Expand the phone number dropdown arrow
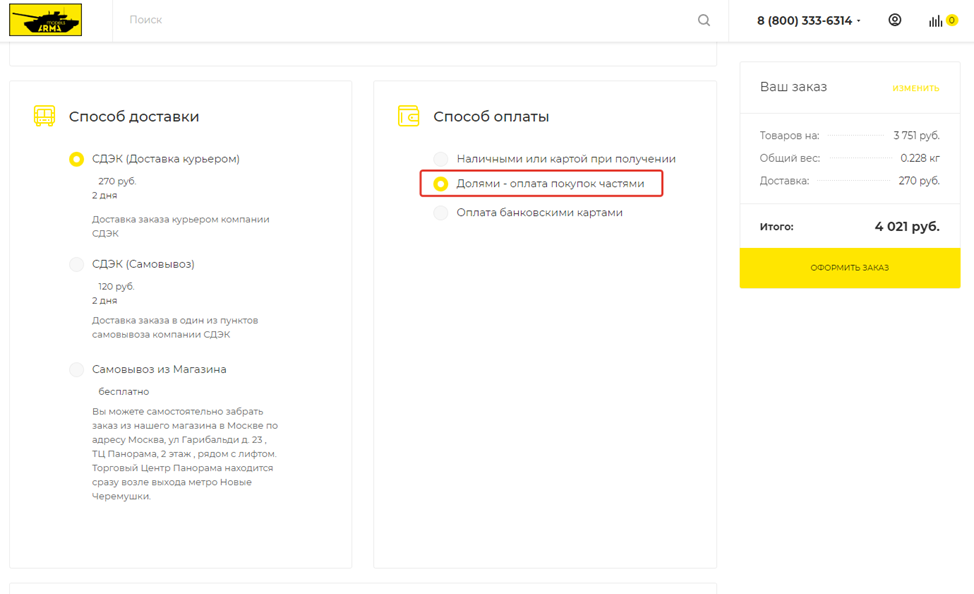The height and width of the screenshot is (594, 974). click(859, 21)
